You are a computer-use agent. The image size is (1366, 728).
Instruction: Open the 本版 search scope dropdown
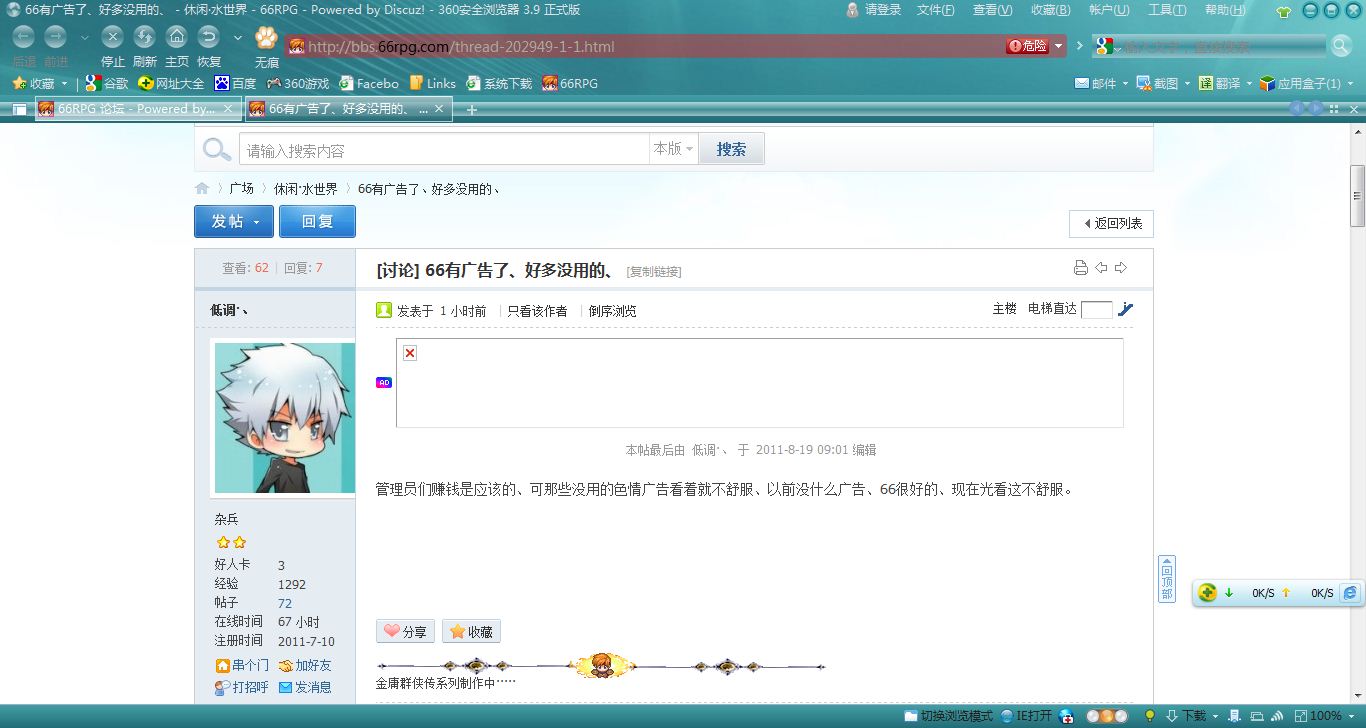click(674, 149)
